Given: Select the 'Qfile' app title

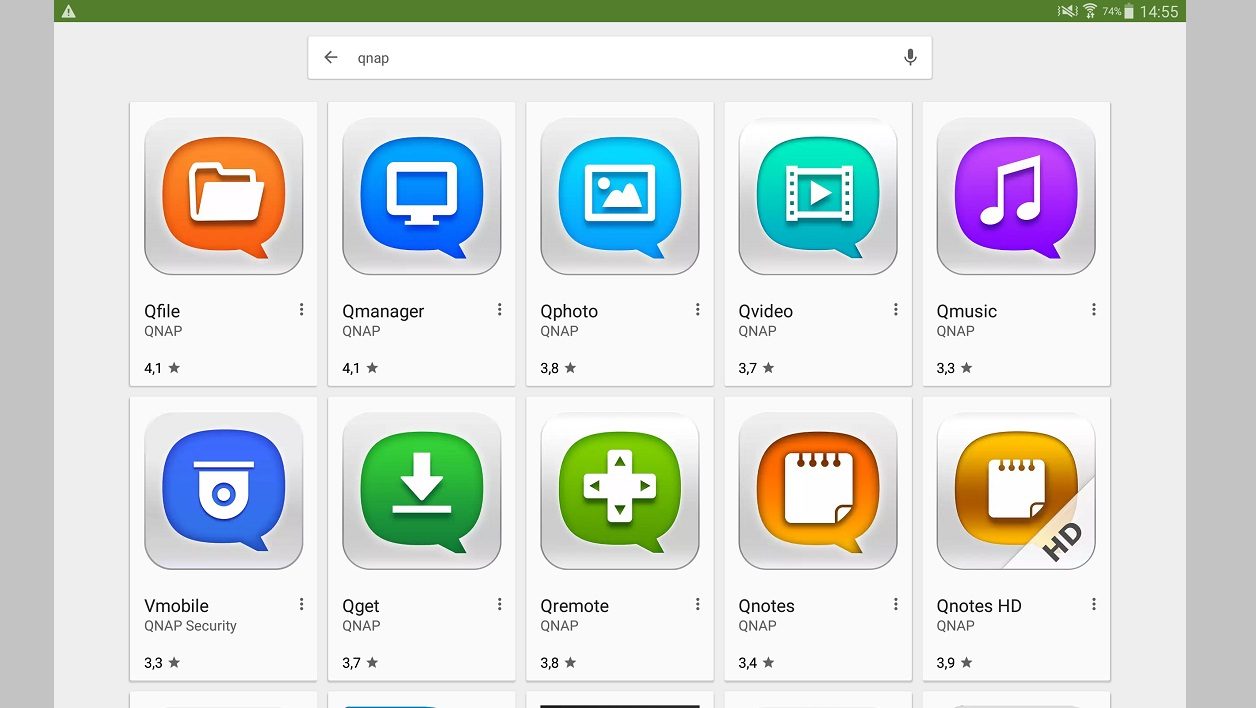Looking at the screenshot, I should (162, 311).
